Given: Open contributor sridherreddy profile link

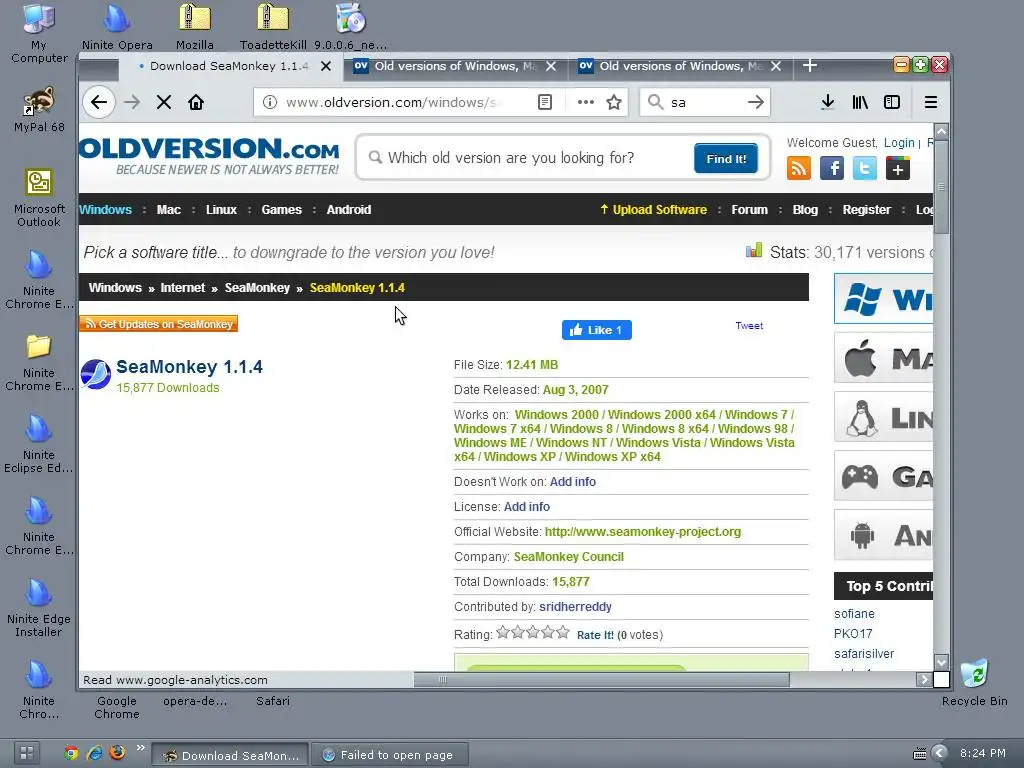Looking at the screenshot, I should [x=575, y=607].
